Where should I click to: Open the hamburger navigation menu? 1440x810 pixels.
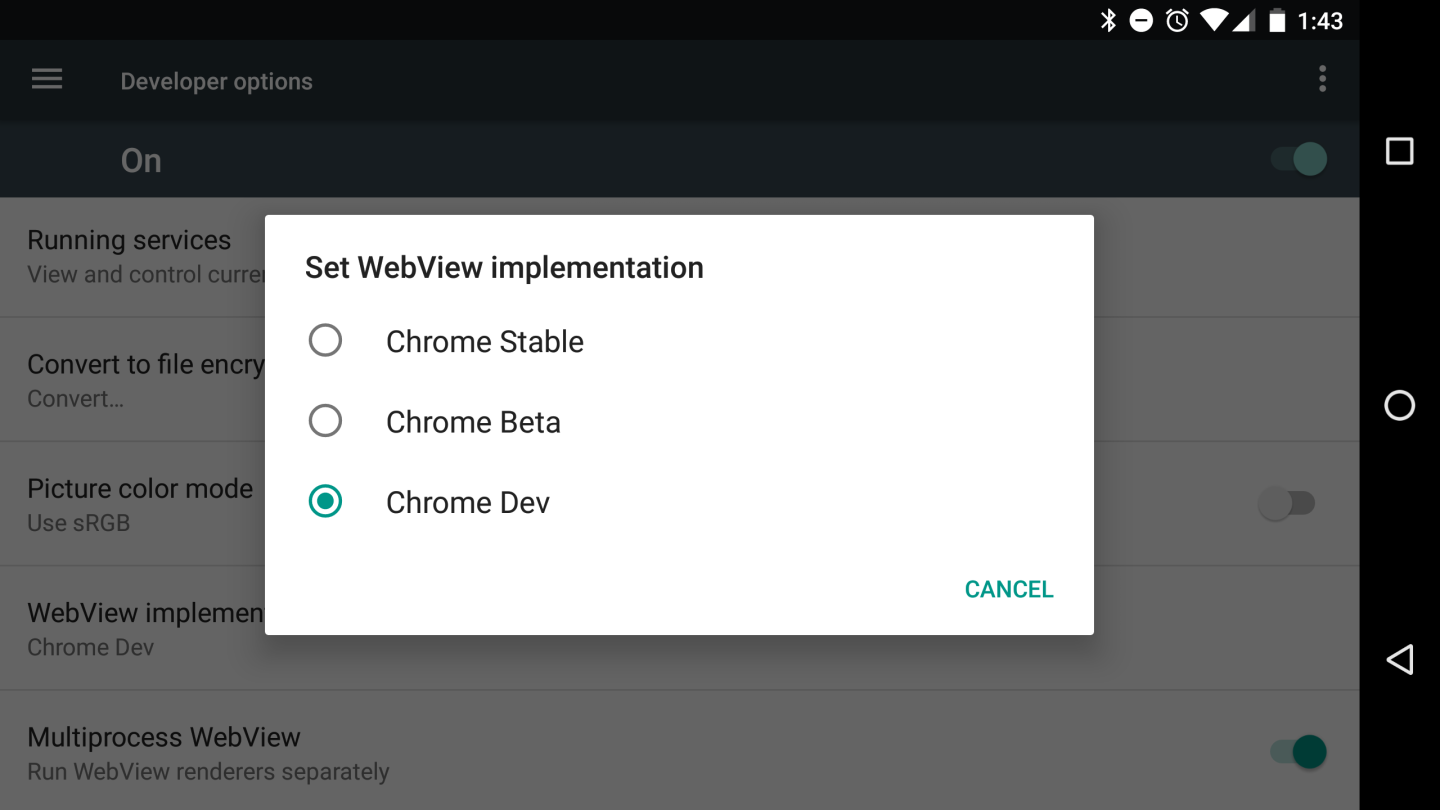[47, 80]
